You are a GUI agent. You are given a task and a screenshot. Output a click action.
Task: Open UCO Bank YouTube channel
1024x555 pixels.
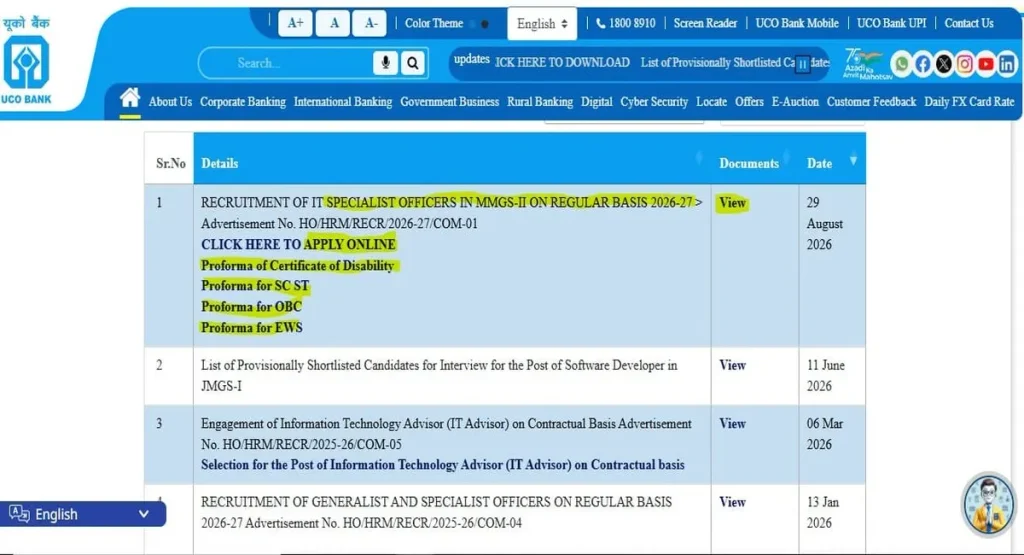click(x=985, y=64)
